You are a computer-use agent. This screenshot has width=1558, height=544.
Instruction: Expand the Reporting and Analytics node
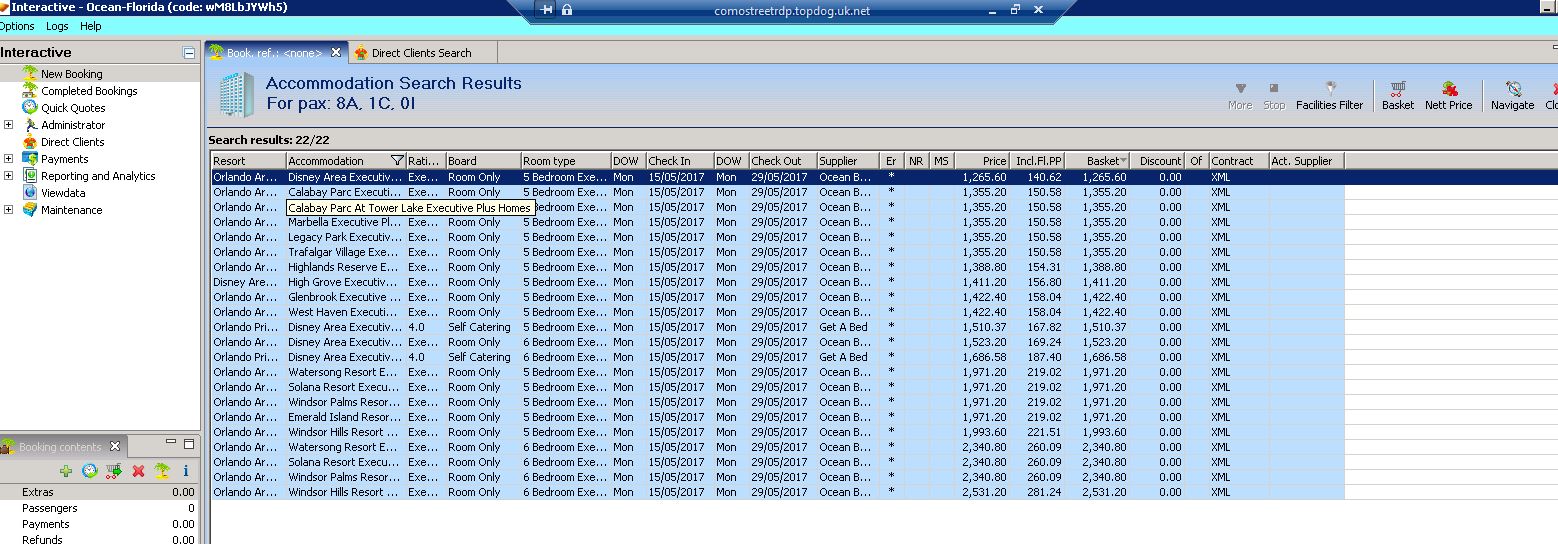coord(9,176)
